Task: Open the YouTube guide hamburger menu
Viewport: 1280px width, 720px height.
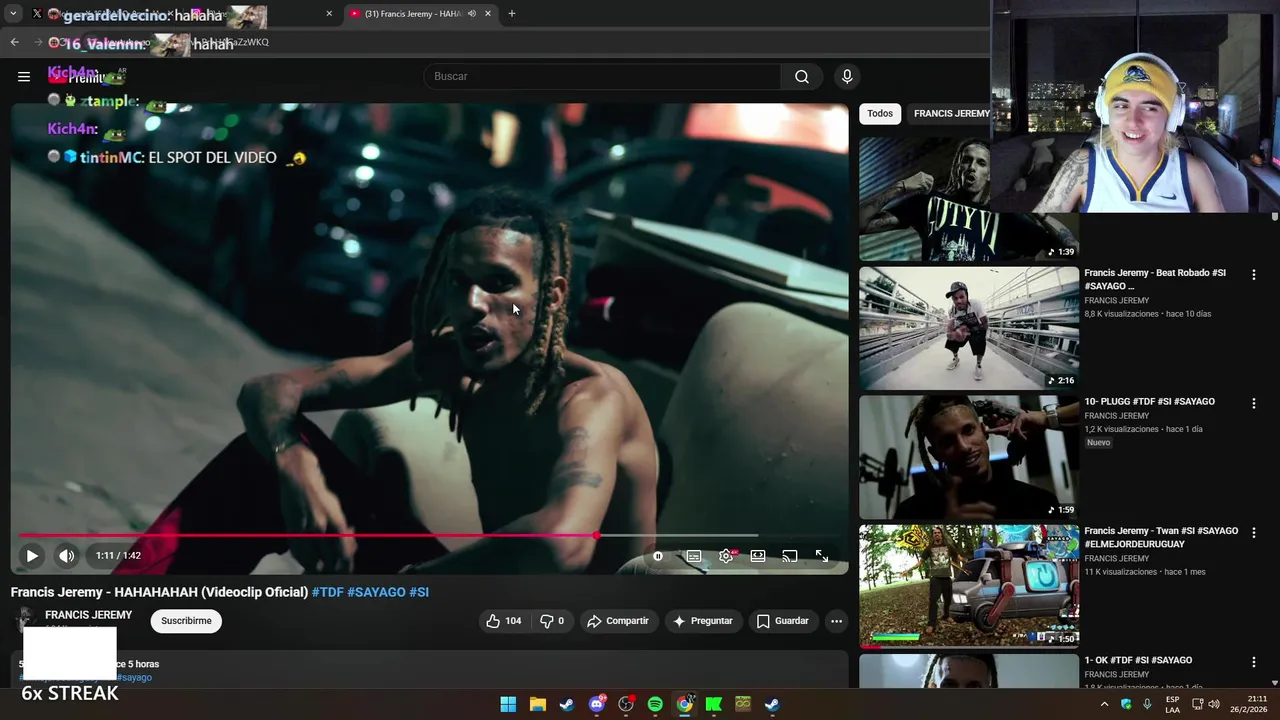Action: tap(24, 76)
